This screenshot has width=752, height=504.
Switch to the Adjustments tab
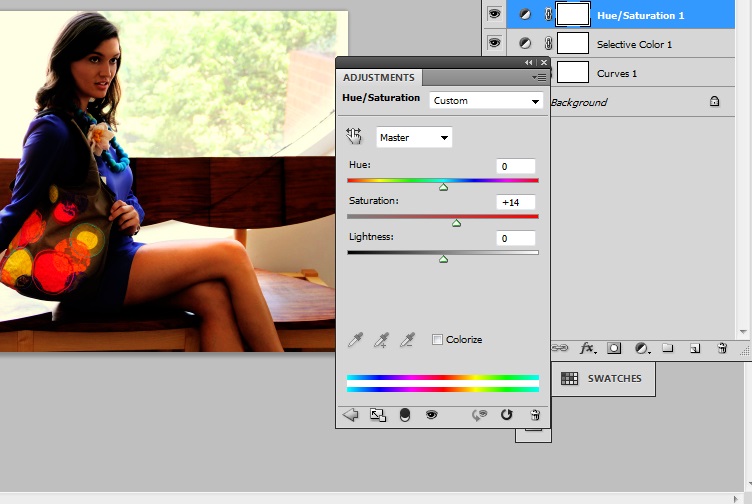pos(378,77)
